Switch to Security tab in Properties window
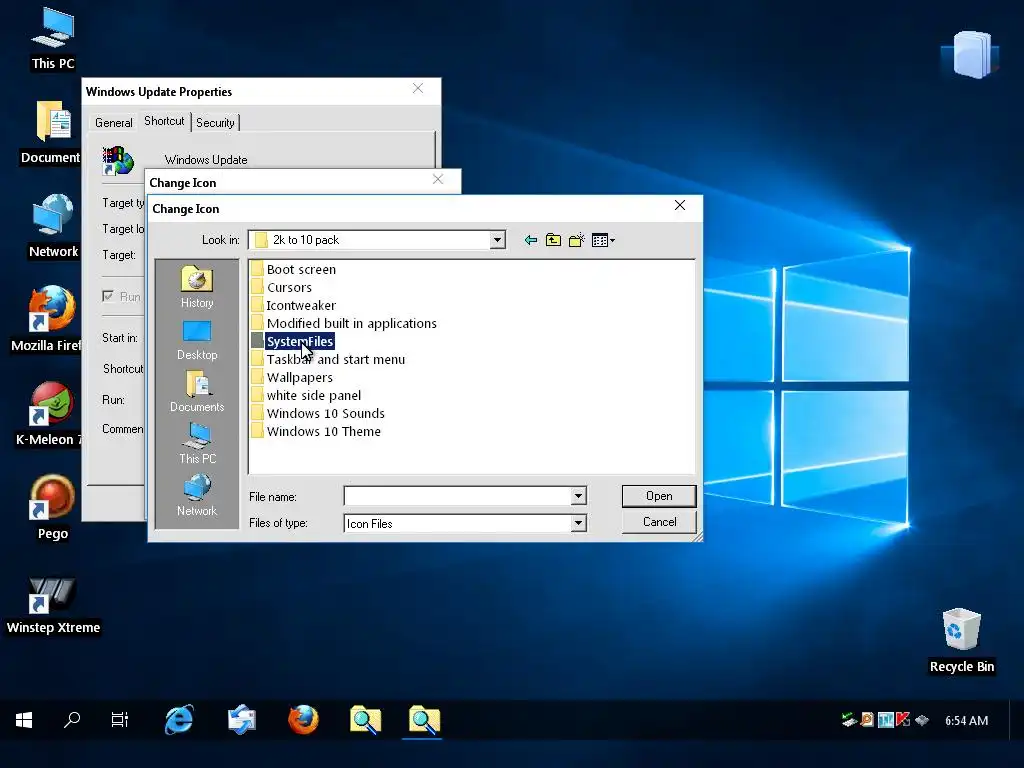Viewport: 1024px width, 768px height. click(215, 123)
